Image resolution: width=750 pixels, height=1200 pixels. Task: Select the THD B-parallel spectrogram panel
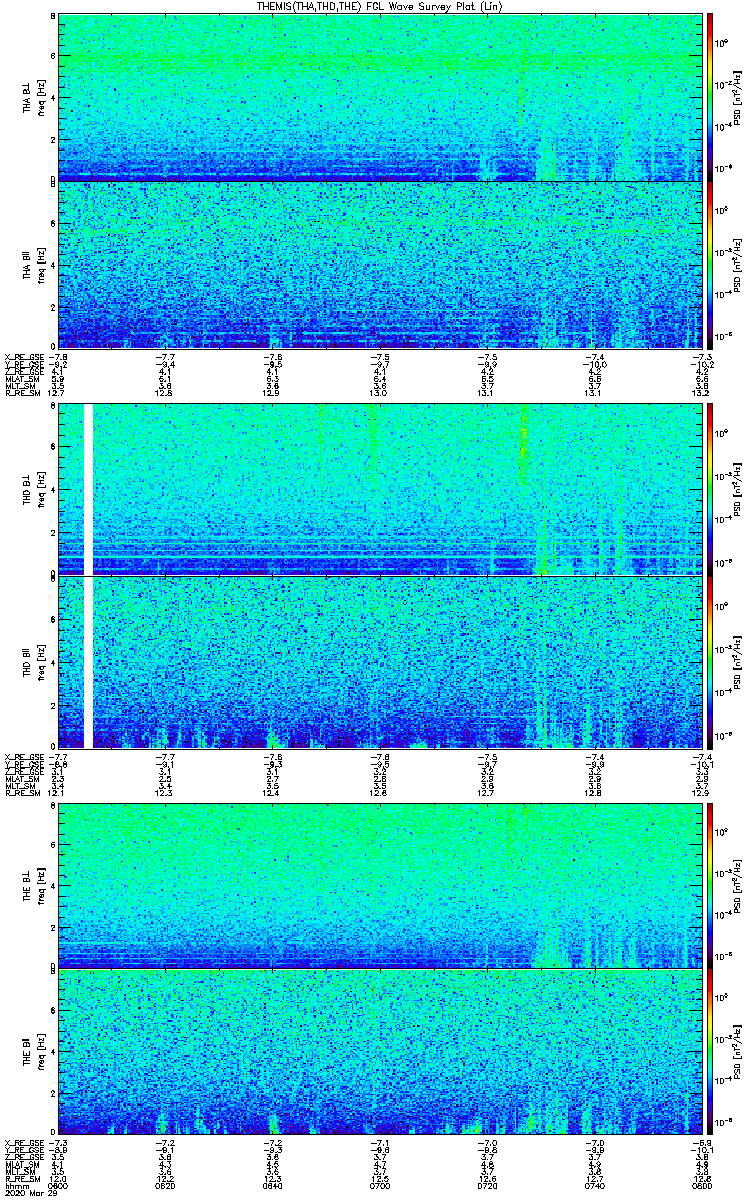(x=378, y=662)
